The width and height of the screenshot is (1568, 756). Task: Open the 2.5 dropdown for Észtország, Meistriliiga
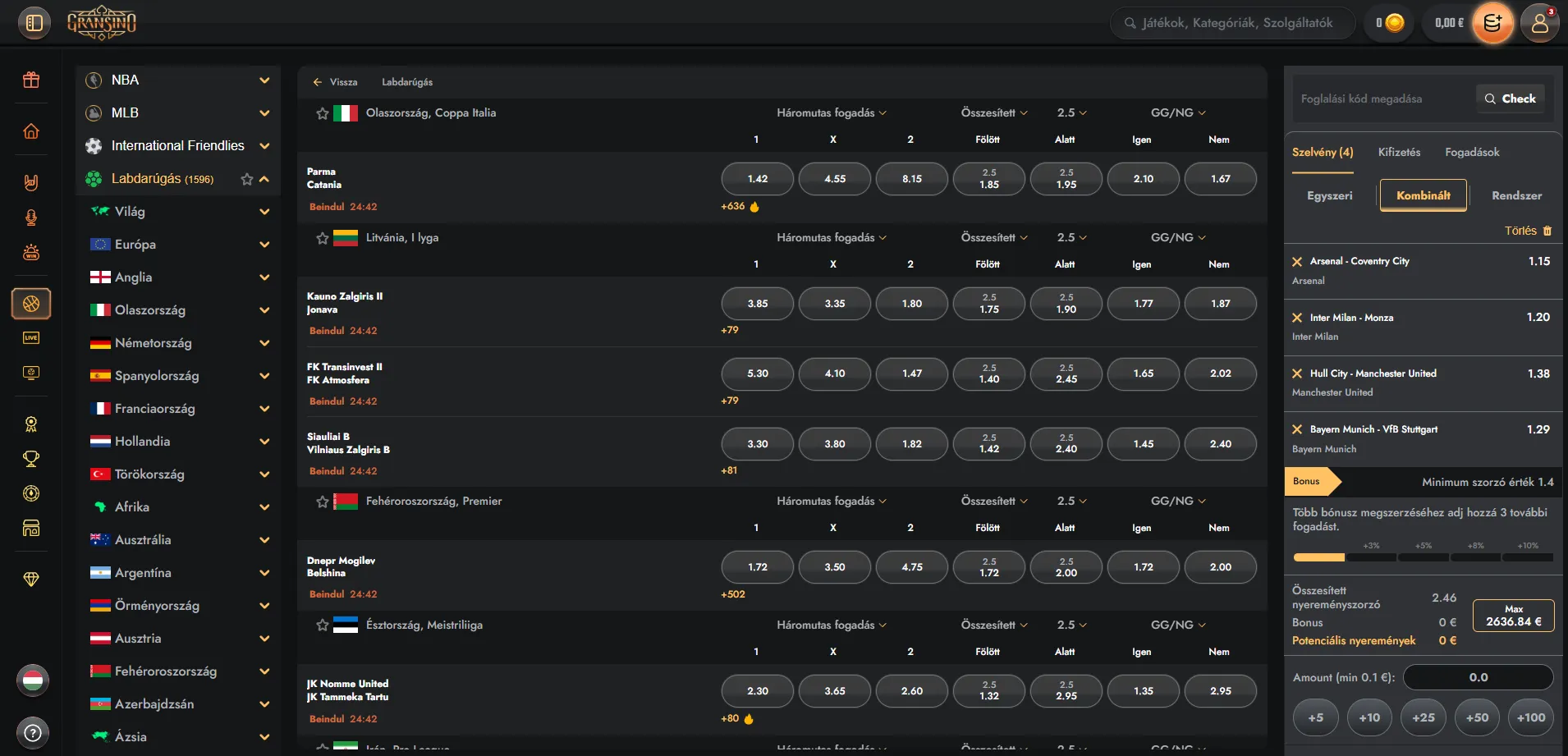1072,625
